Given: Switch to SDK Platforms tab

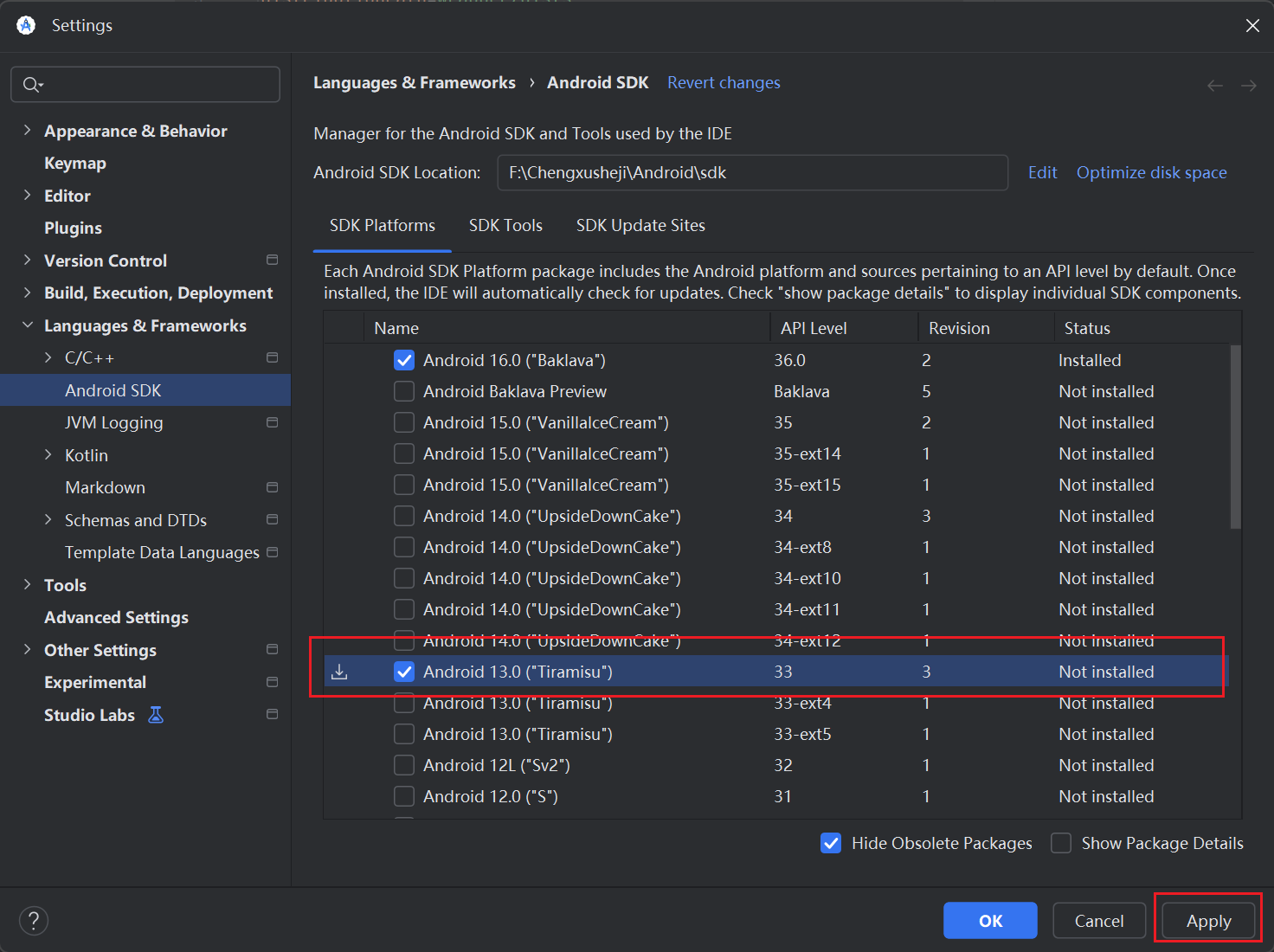Looking at the screenshot, I should (383, 225).
